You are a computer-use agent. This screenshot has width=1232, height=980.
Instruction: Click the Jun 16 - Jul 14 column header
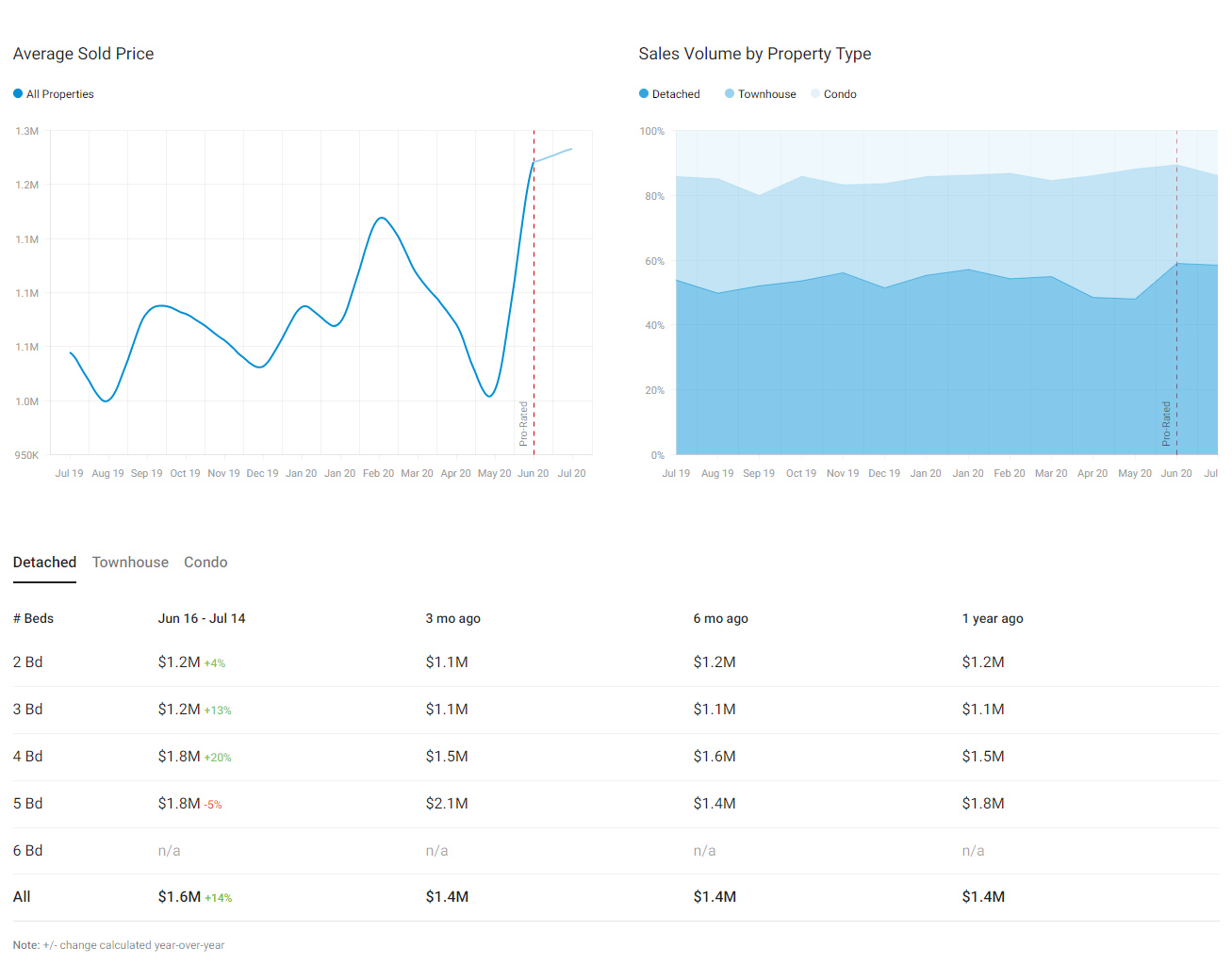202,618
